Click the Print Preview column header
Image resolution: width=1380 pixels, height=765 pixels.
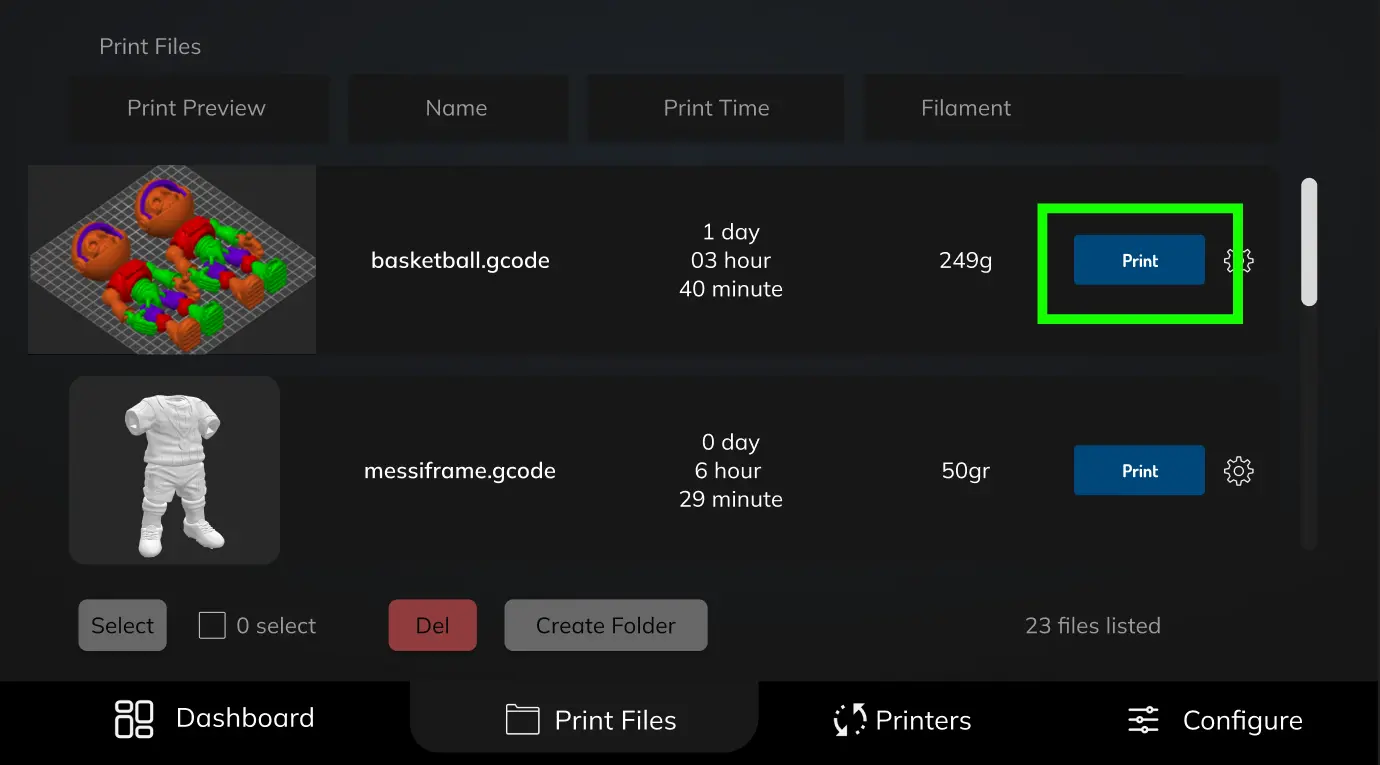[x=197, y=108]
